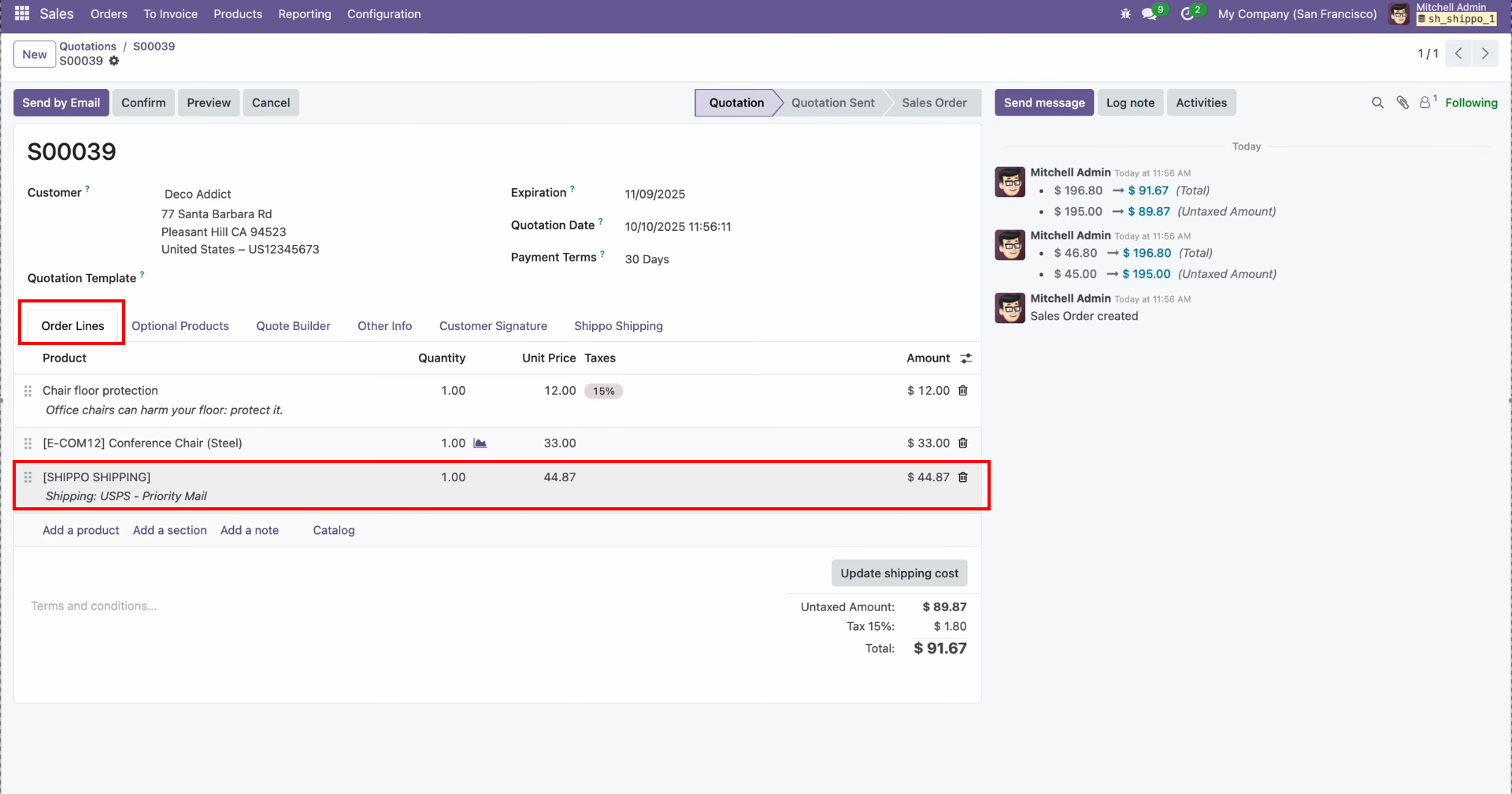Image resolution: width=1512 pixels, height=794 pixels.
Task: Search messages using the magnifier icon
Action: tap(1377, 102)
